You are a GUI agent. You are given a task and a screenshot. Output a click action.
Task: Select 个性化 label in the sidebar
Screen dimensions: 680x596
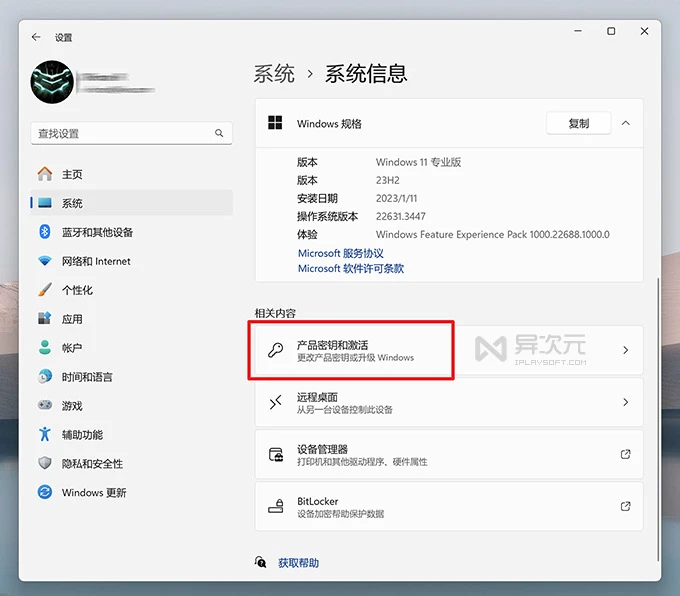(77, 290)
